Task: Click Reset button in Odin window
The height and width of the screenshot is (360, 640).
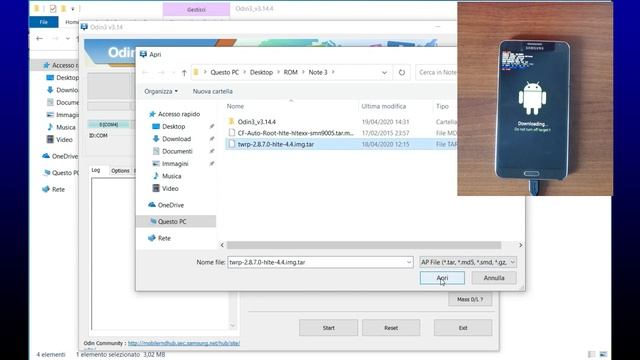Action: pos(391,328)
